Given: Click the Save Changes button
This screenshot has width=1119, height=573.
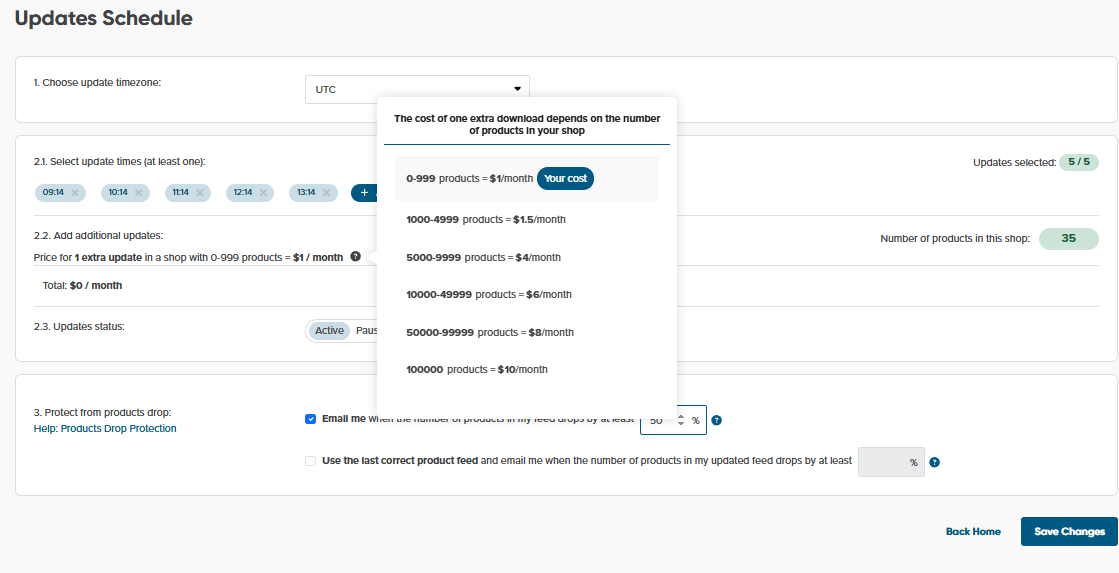Looking at the screenshot, I should (x=1068, y=532).
